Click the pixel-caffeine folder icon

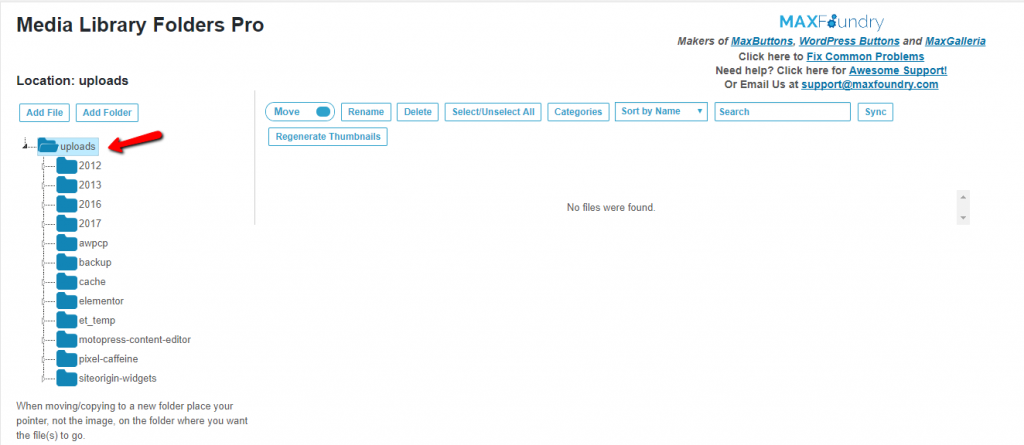tap(67, 359)
